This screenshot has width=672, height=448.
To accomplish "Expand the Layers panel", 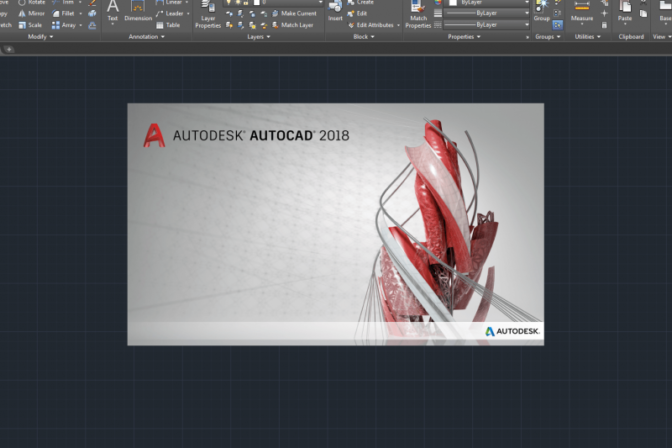I will 259,37.
